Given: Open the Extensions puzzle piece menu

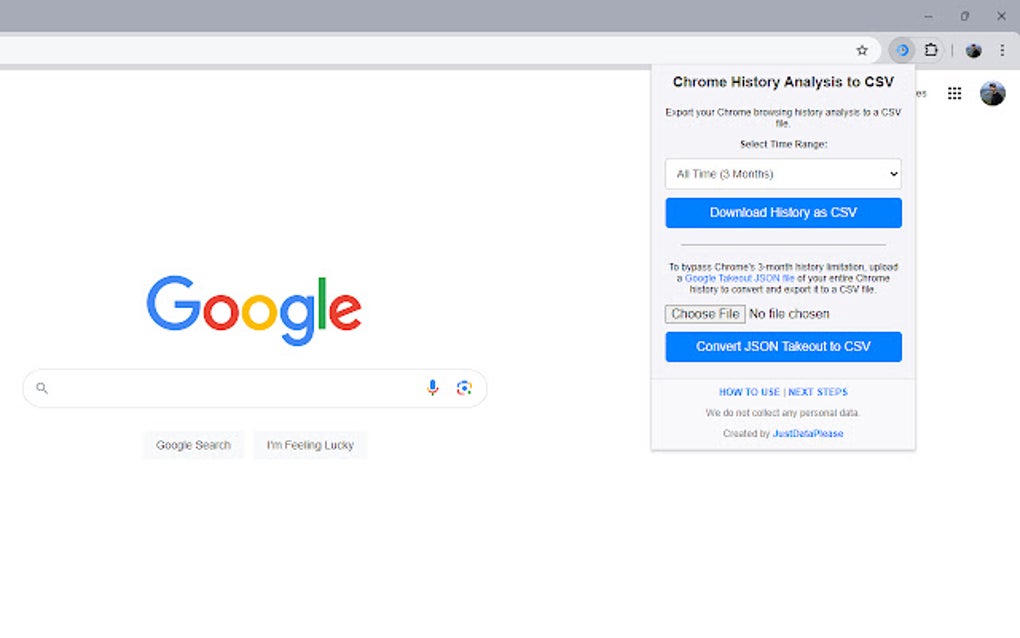Looking at the screenshot, I should 931,50.
